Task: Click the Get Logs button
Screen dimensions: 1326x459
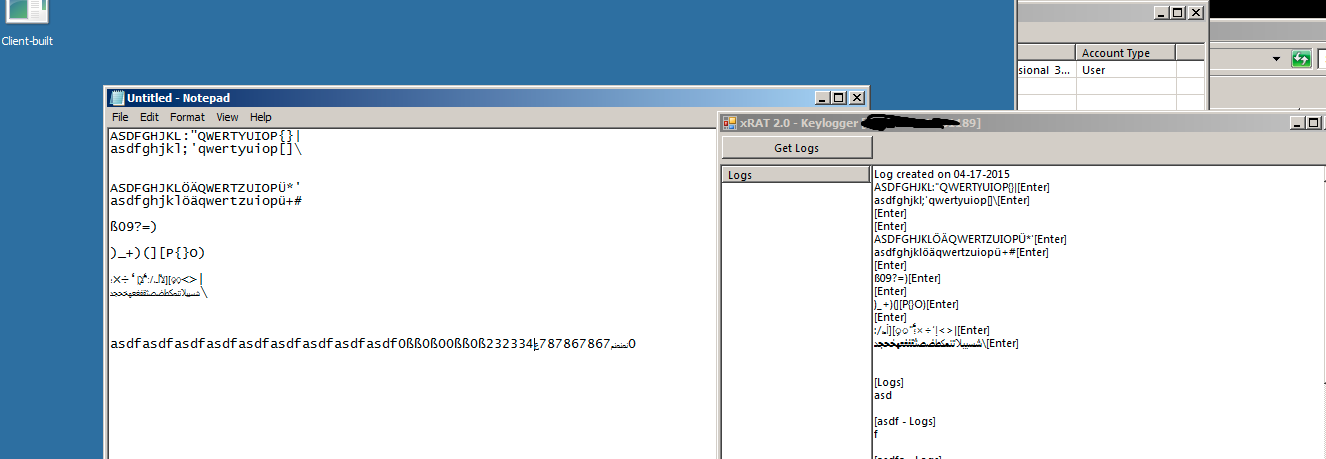Action: coord(796,148)
